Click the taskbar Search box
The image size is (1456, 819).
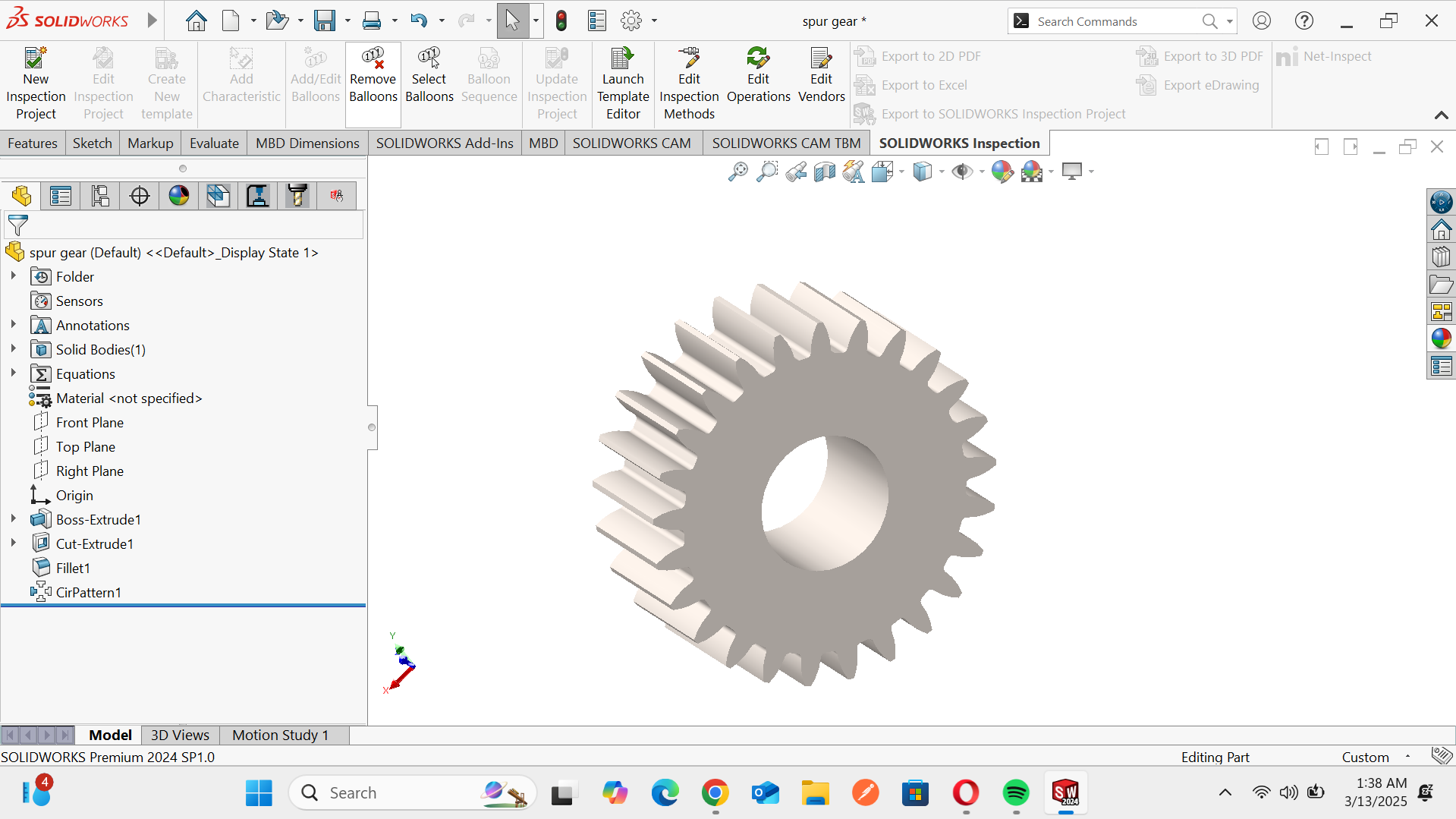point(412,792)
